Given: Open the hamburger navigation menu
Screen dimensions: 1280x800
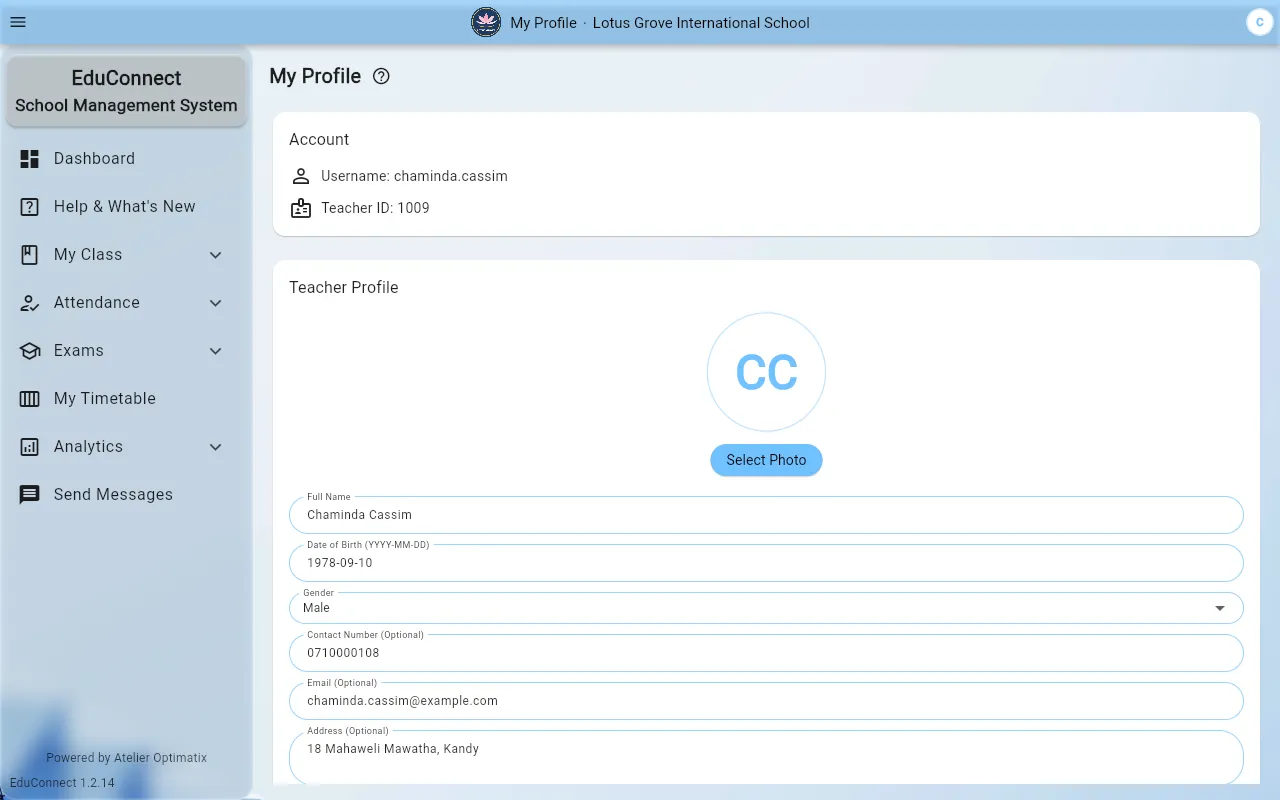Looking at the screenshot, I should [18, 22].
